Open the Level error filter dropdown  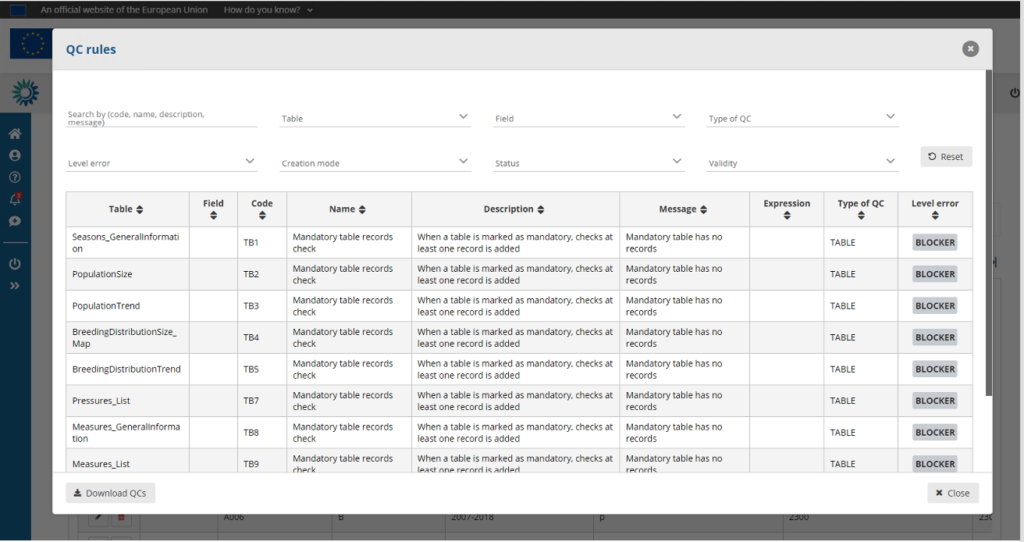pyautogui.click(x=162, y=162)
